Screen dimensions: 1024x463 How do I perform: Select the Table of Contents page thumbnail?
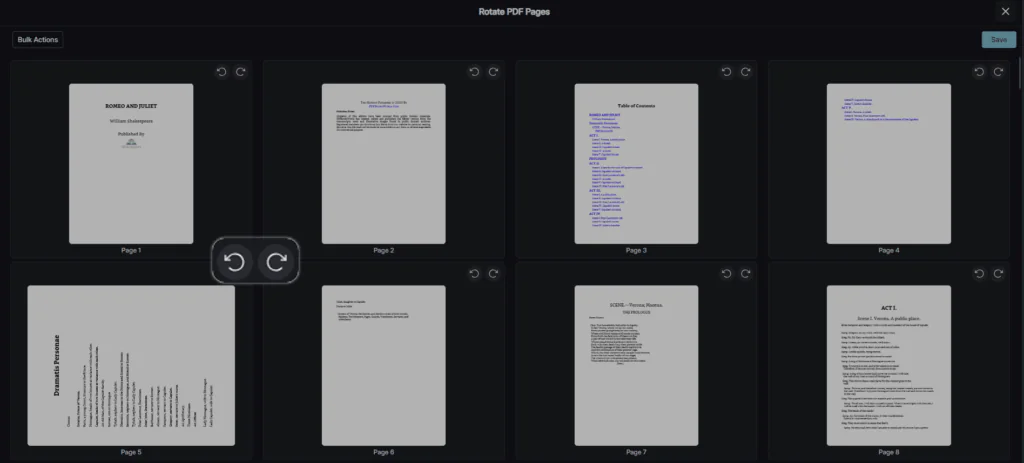(x=636, y=163)
